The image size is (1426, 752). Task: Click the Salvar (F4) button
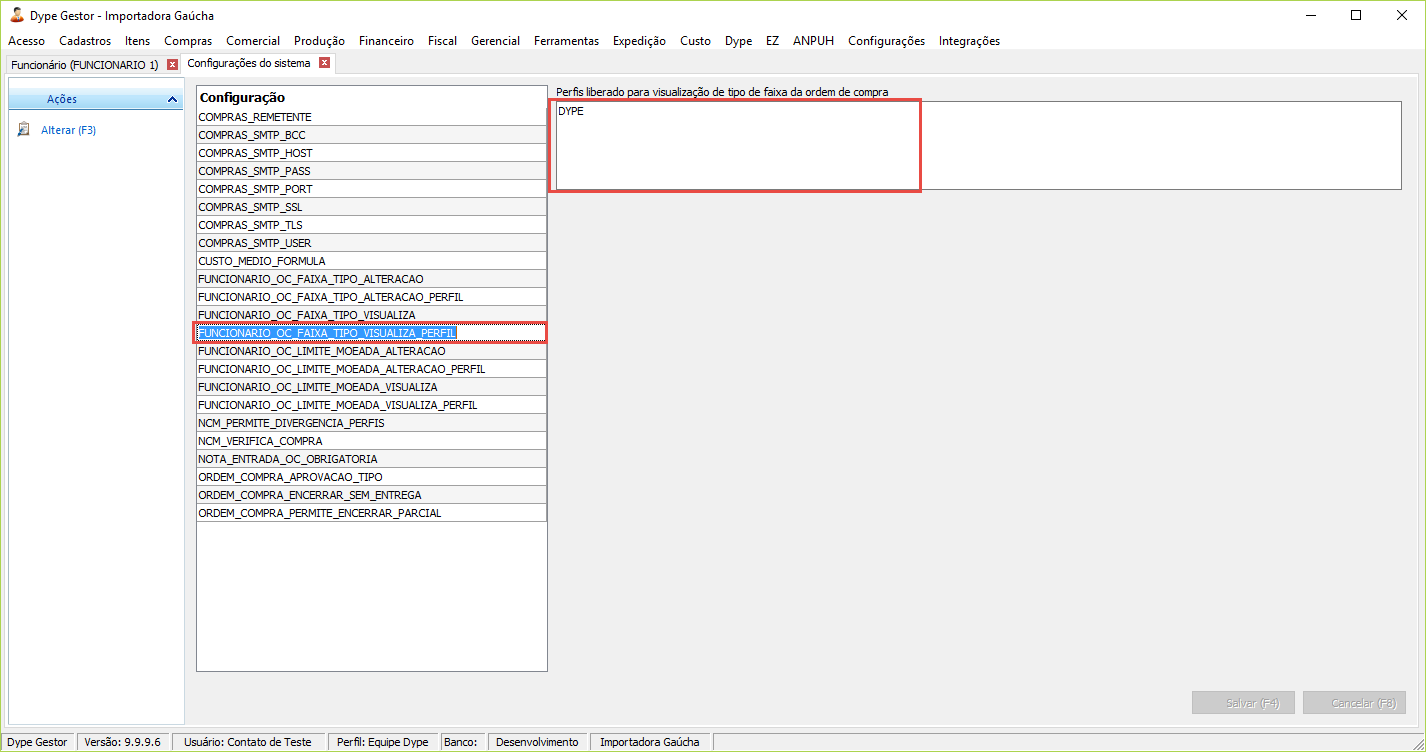pyautogui.click(x=1243, y=703)
